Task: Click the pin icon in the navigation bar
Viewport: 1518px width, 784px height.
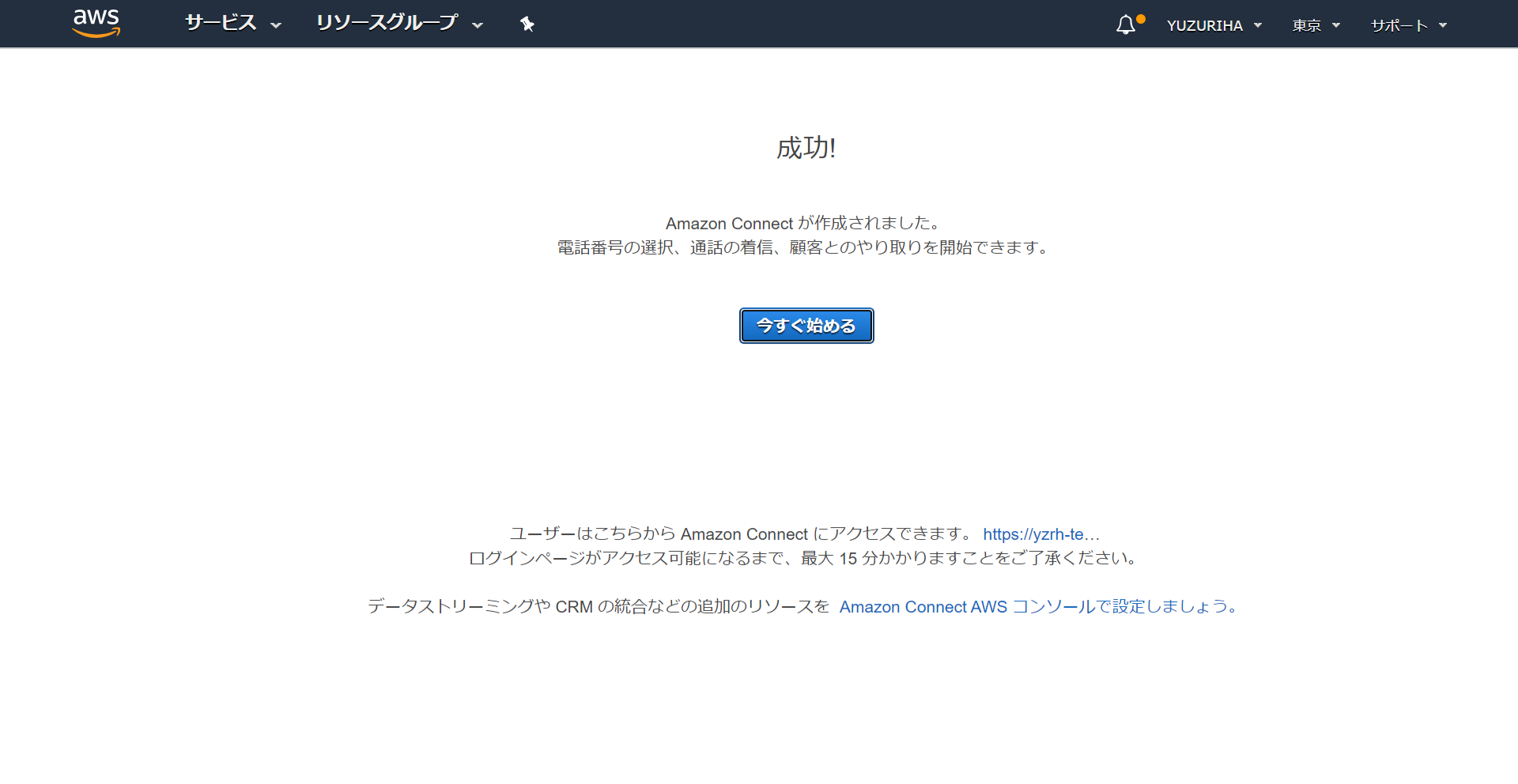Action: [527, 24]
